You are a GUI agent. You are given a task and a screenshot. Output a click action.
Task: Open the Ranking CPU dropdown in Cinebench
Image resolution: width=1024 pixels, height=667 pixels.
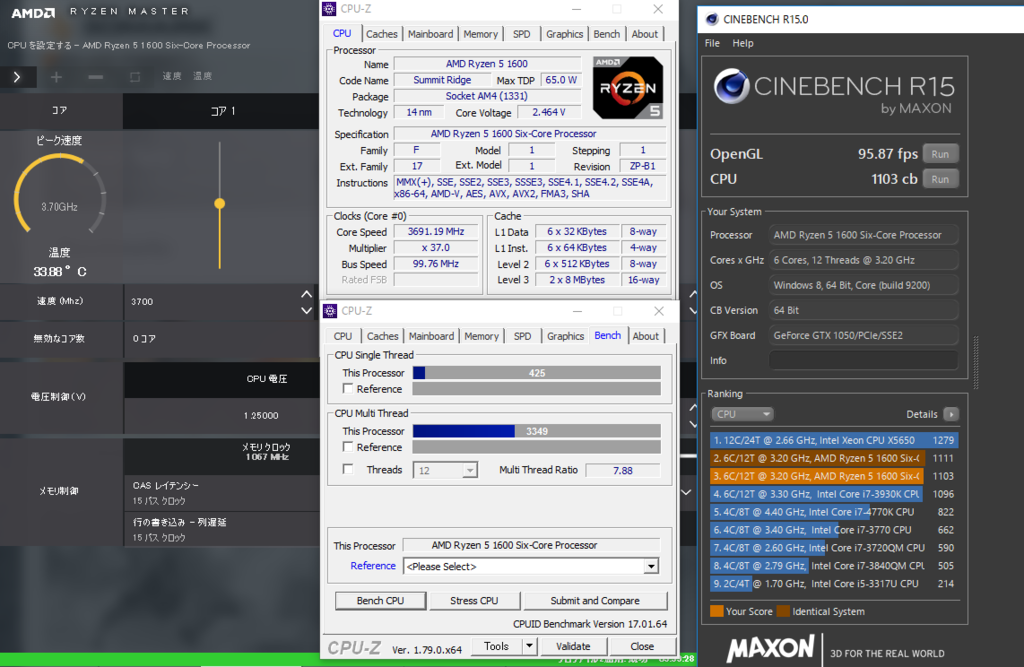(x=742, y=414)
